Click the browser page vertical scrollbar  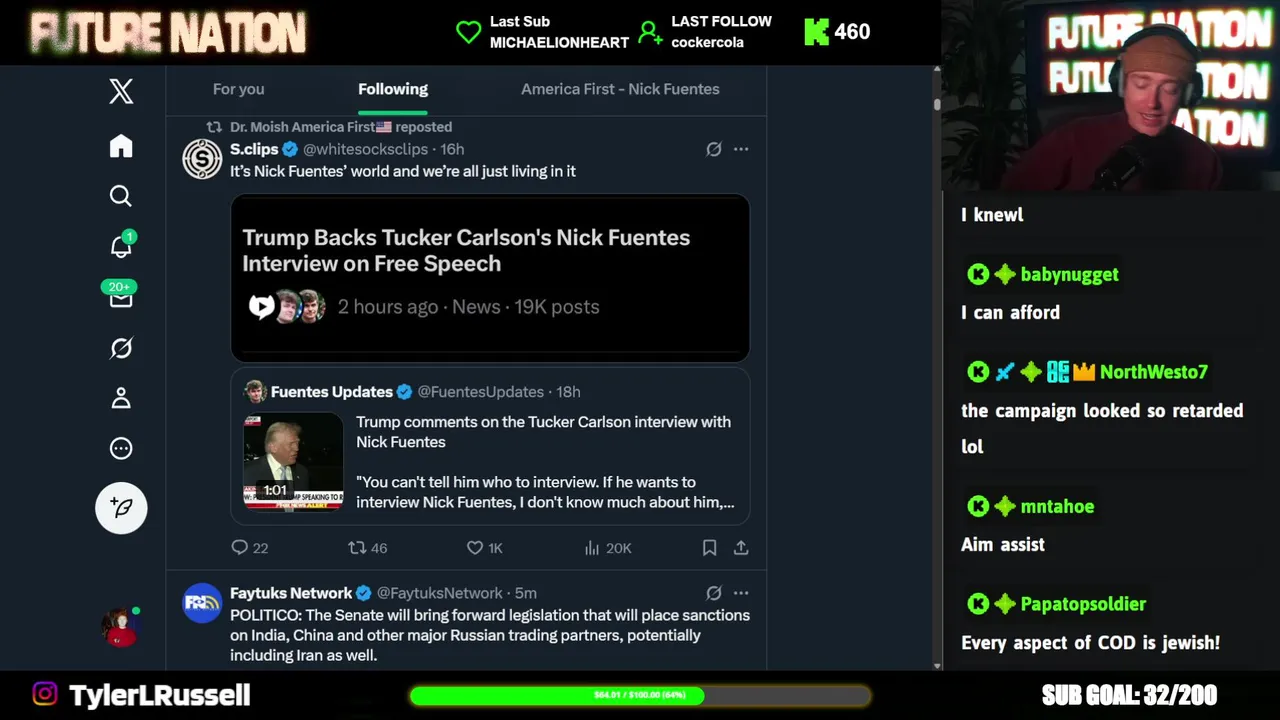pyautogui.click(x=937, y=368)
